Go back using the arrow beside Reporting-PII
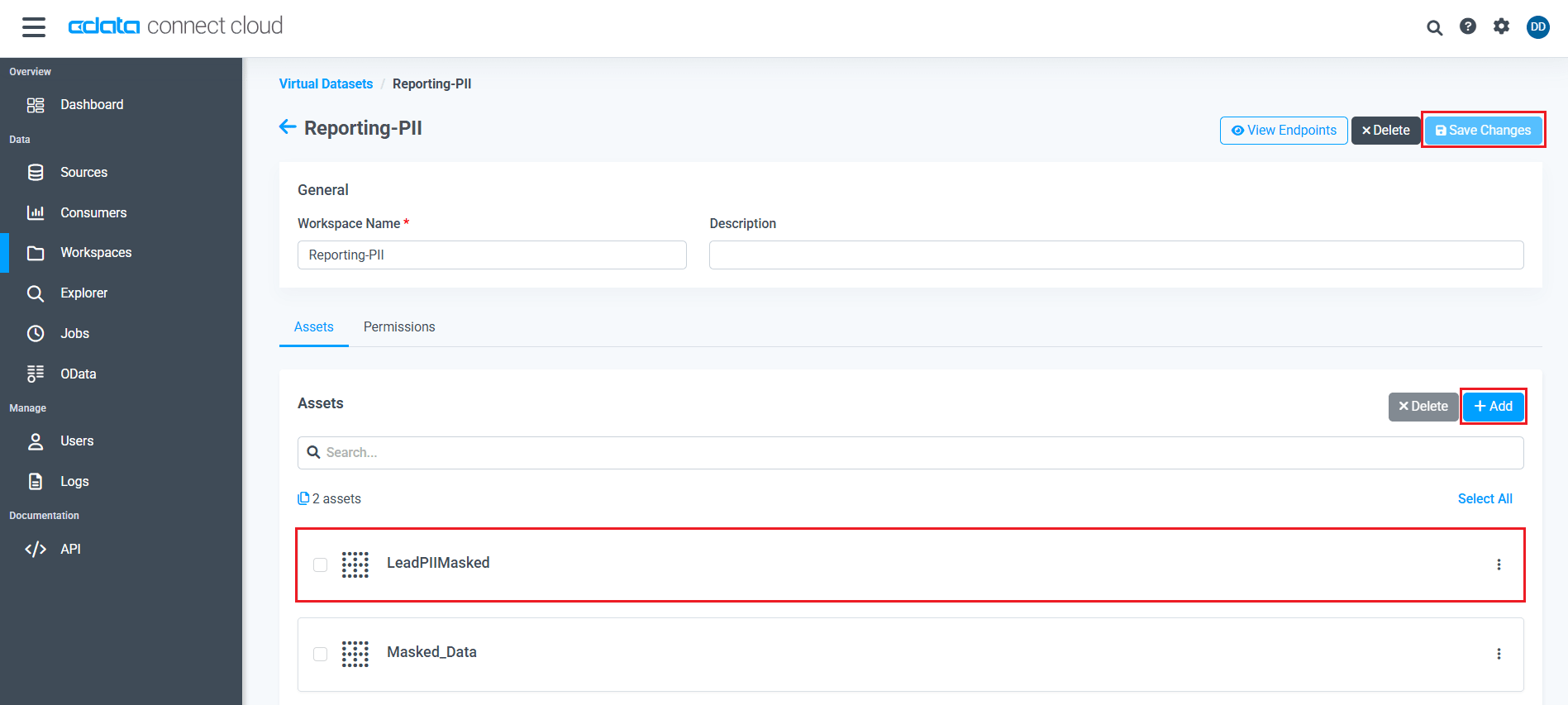 (x=288, y=127)
